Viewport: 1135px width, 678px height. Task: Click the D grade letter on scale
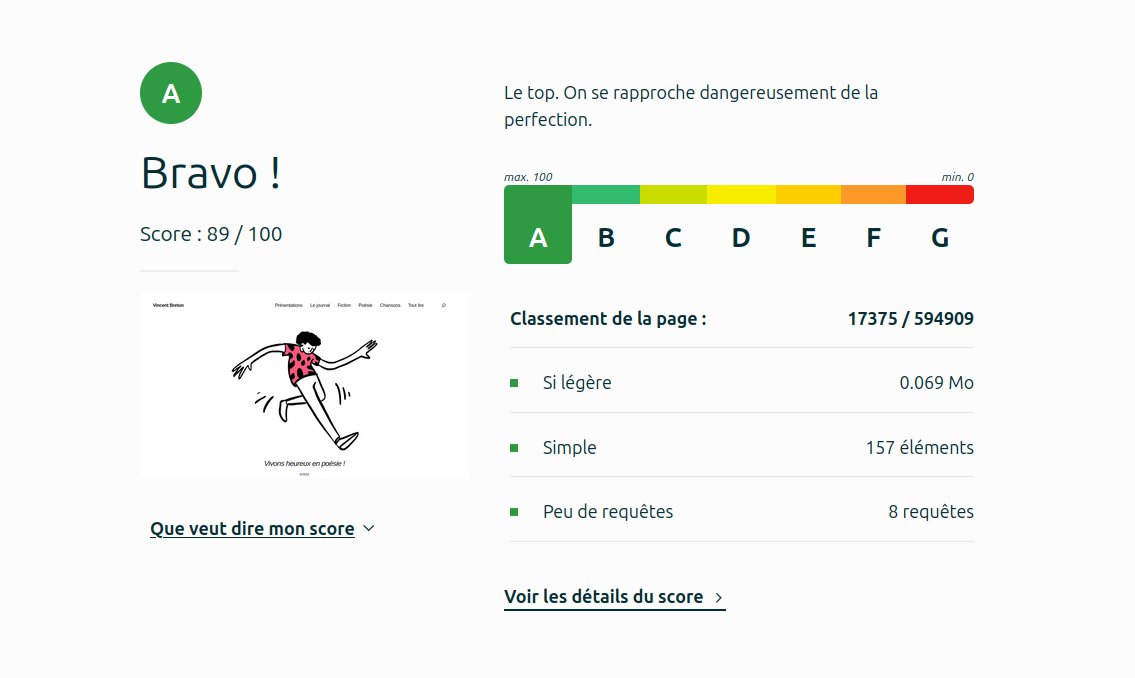741,238
